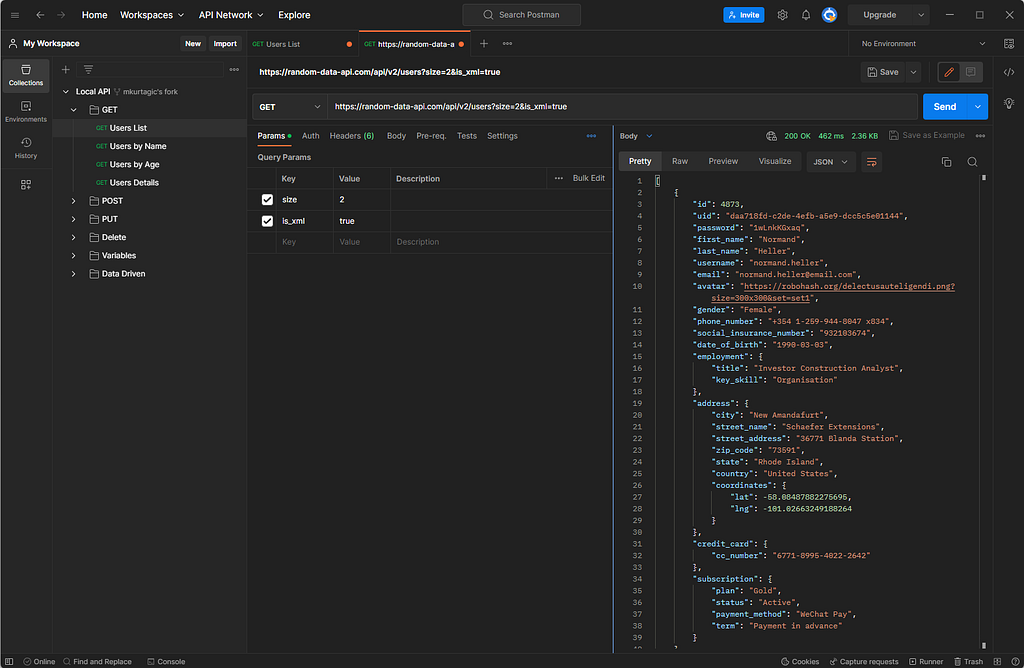Collapse the GET folder
This screenshot has height=668, width=1024.
[x=73, y=110]
